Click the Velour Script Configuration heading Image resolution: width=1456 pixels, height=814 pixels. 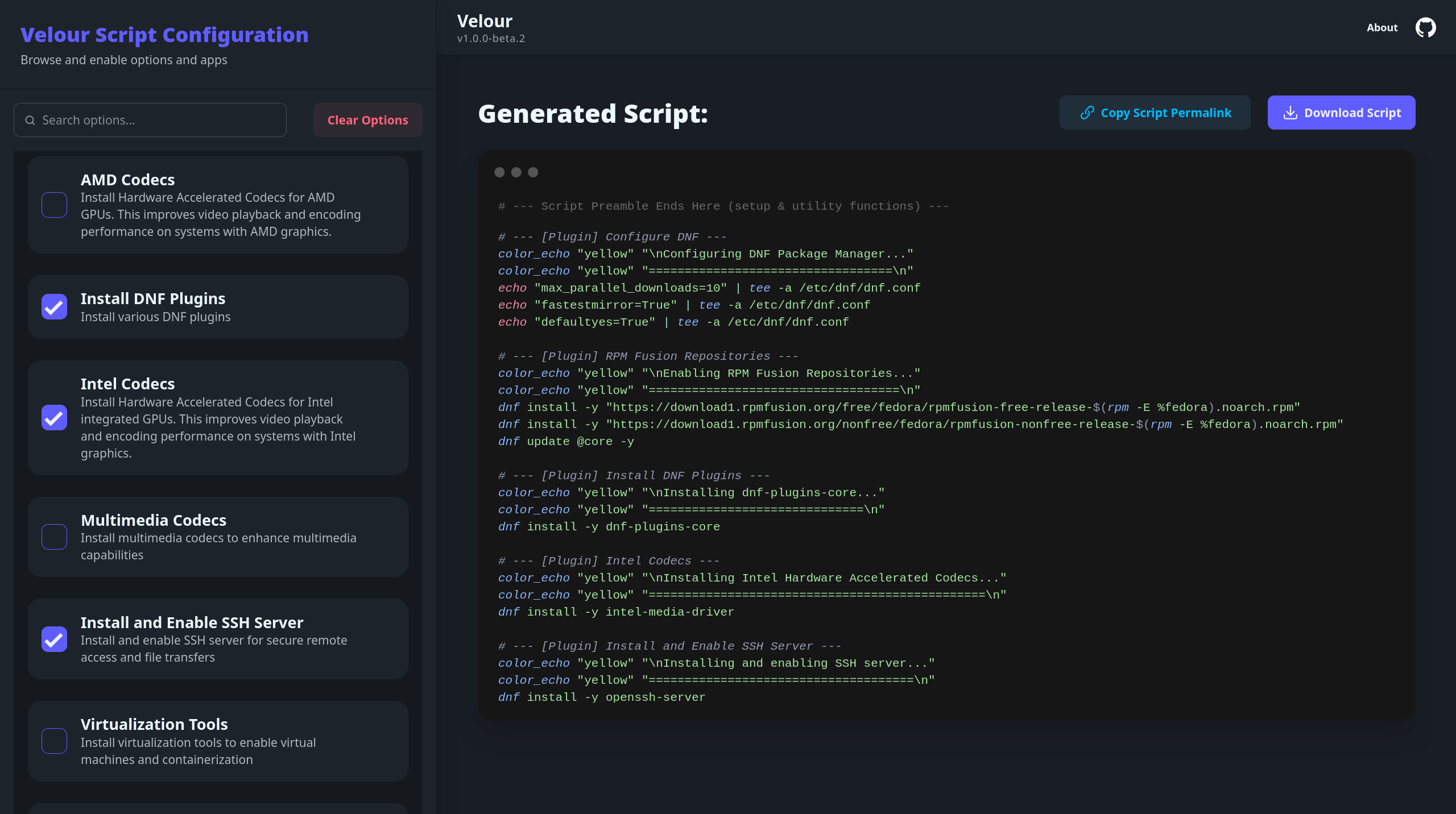[x=164, y=35]
